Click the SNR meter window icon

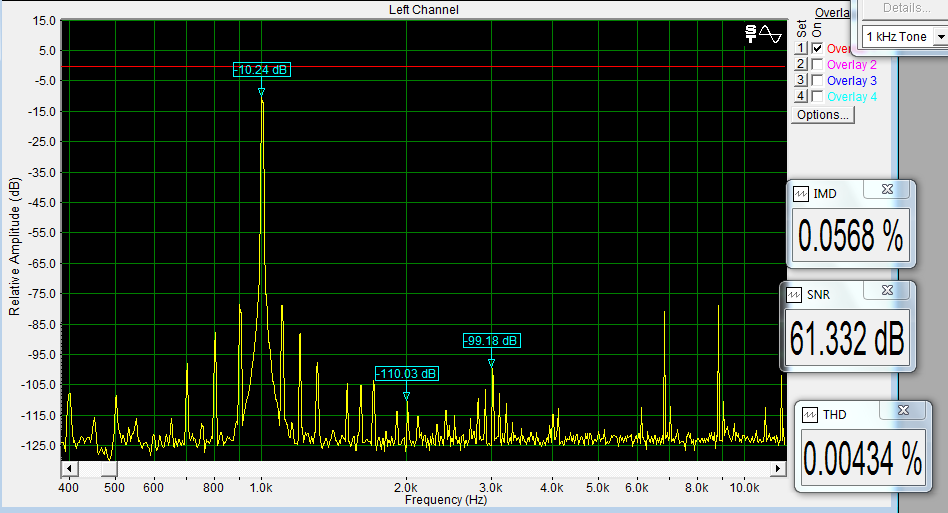pyautogui.click(x=793, y=295)
